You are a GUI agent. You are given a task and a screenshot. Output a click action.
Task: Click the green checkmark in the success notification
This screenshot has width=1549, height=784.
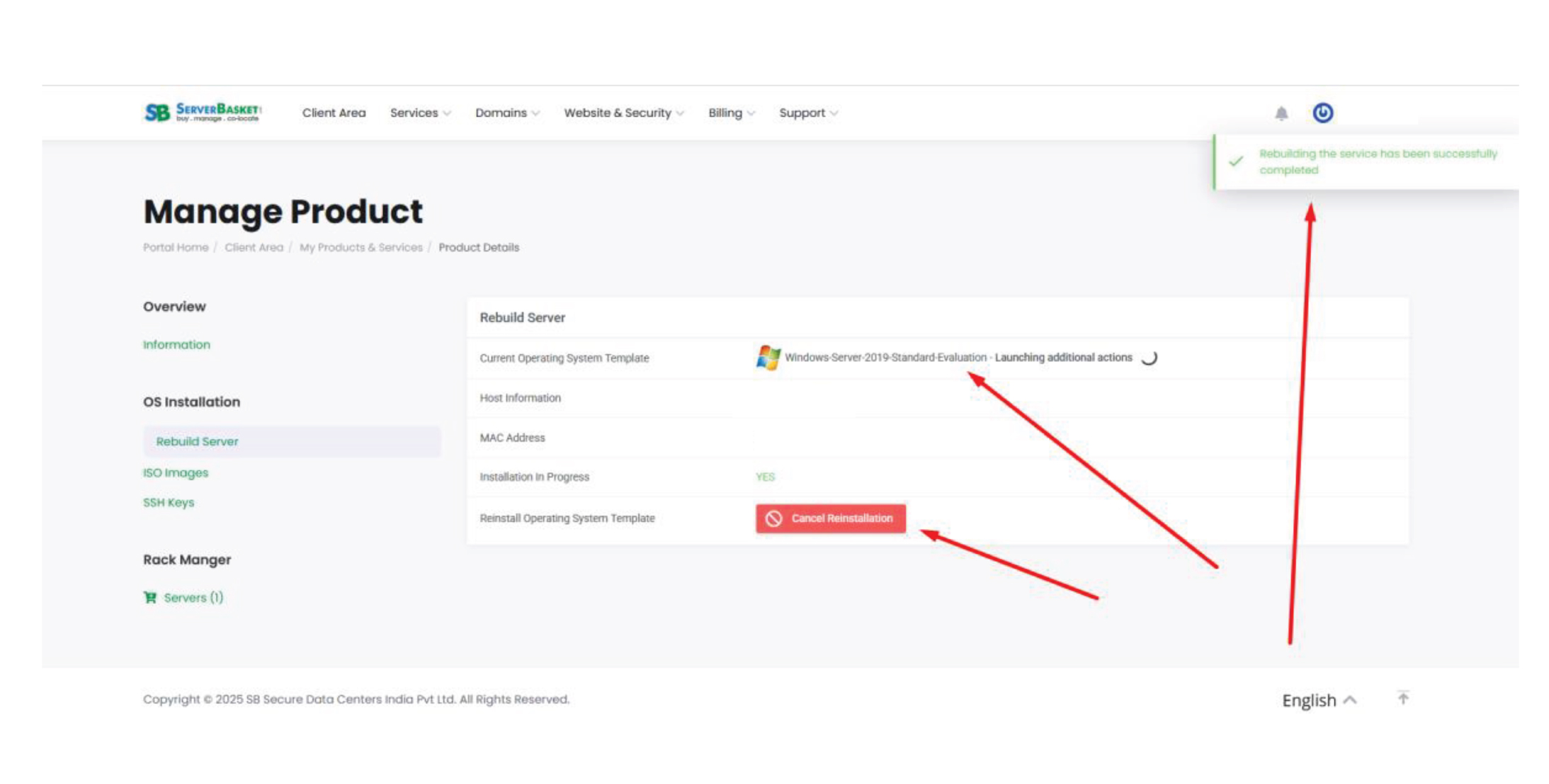tap(1236, 162)
